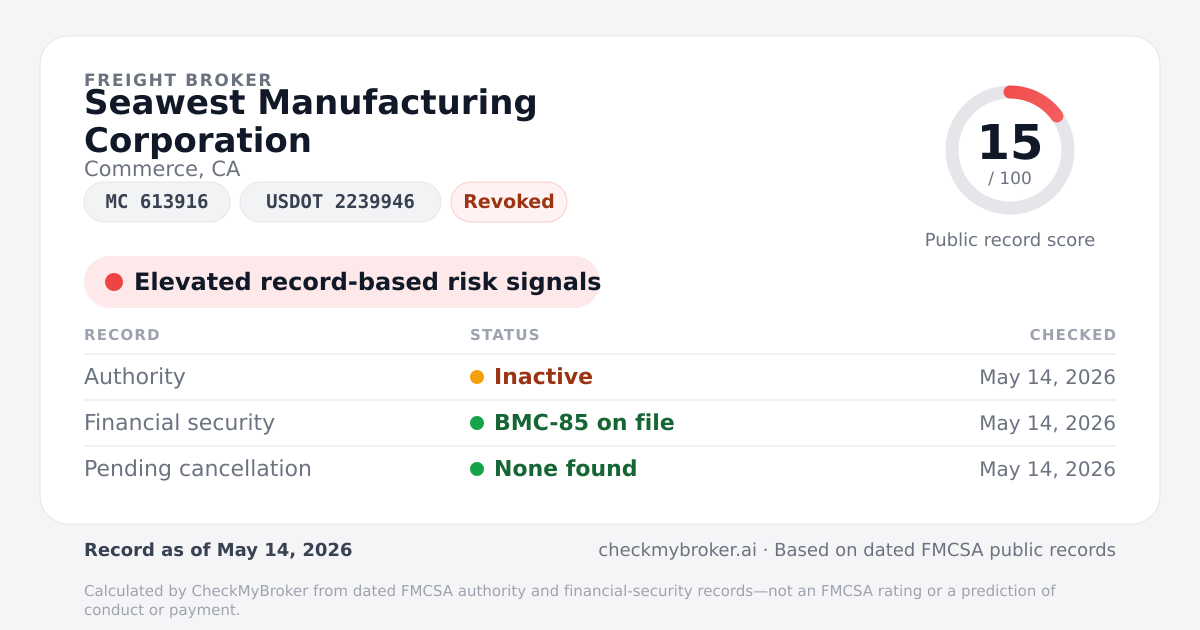Screen dimensions: 1200x630
Task: Click the RECORD column header
Action: click(x=122, y=335)
